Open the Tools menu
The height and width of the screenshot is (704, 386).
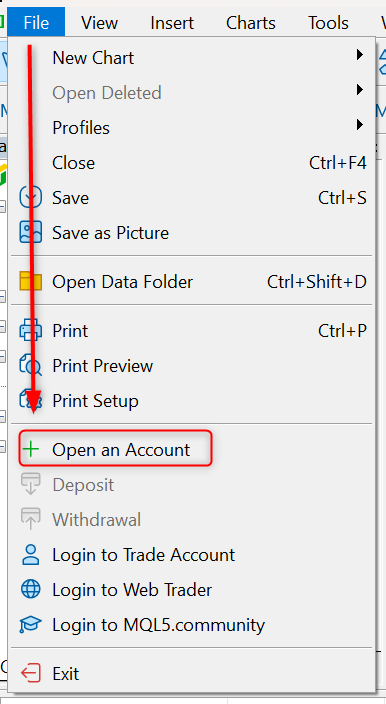pyautogui.click(x=329, y=22)
